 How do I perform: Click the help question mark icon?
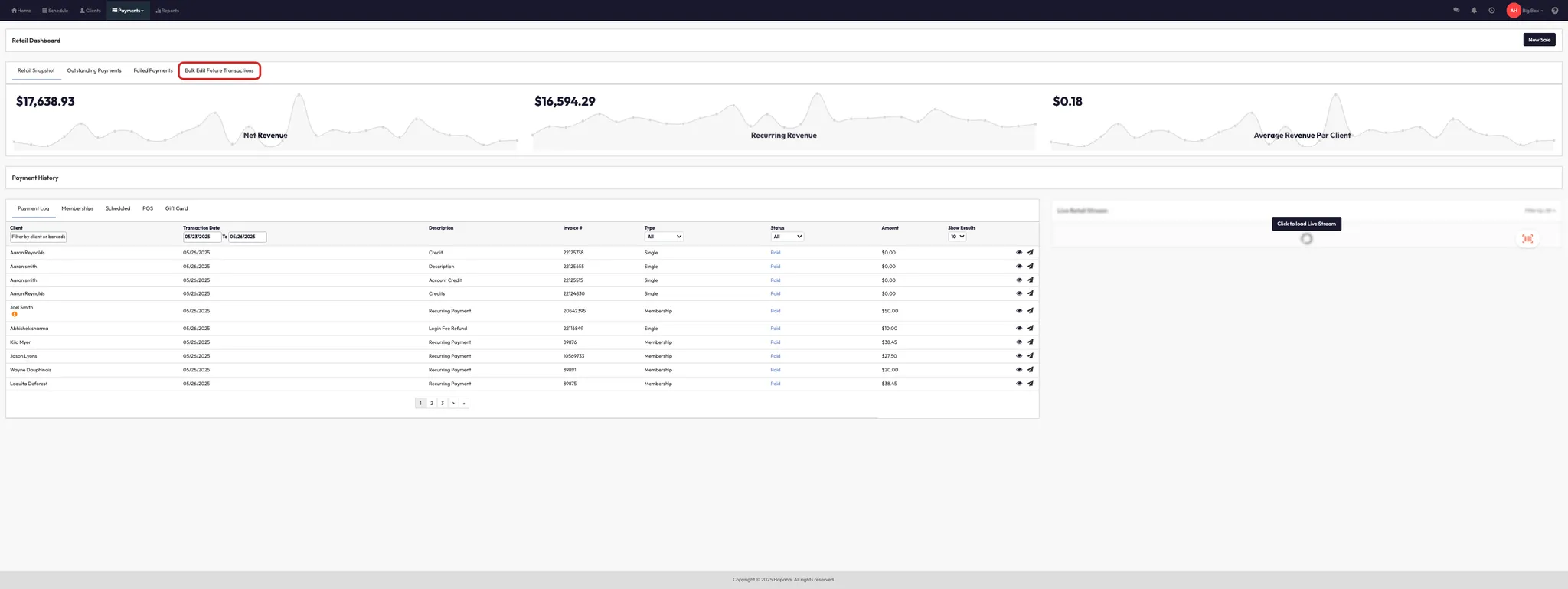pos(1554,11)
